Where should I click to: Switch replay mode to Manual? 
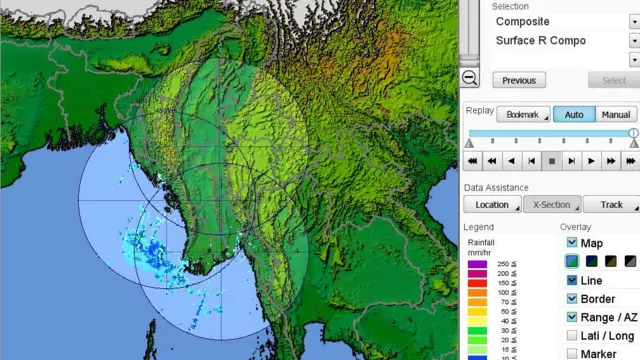pyautogui.click(x=616, y=115)
